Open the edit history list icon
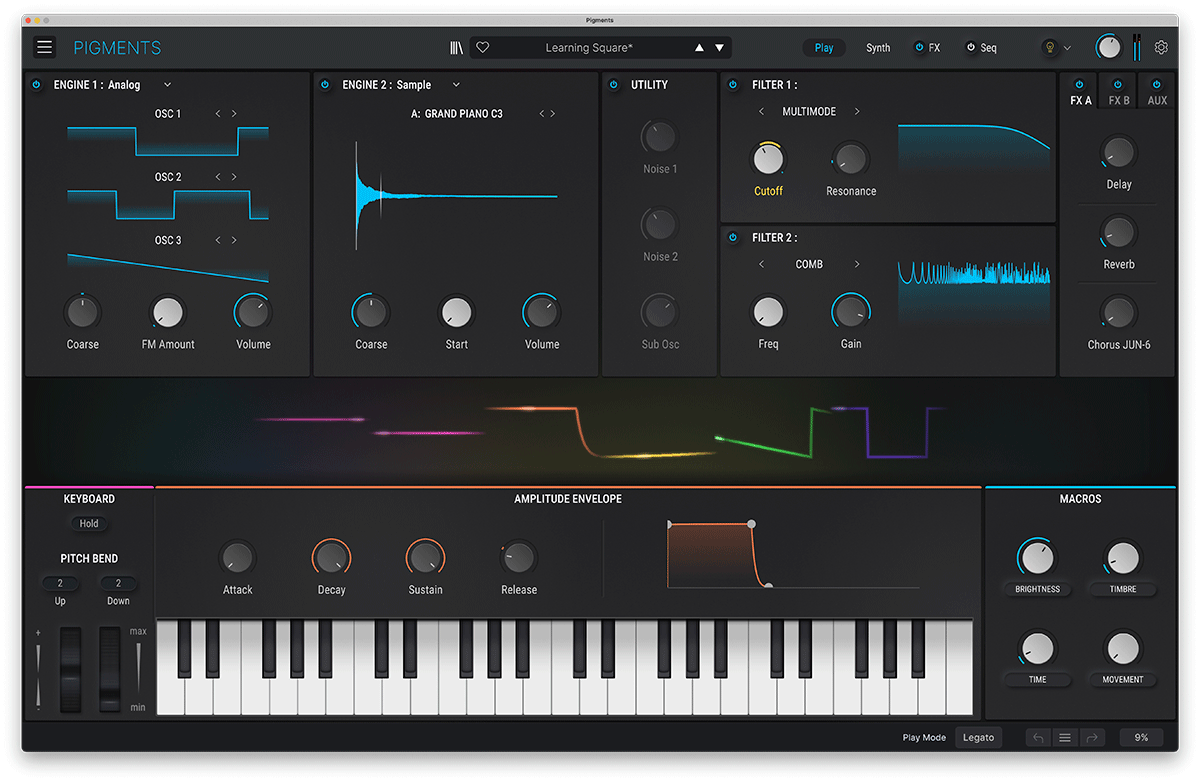 (x=1065, y=737)
